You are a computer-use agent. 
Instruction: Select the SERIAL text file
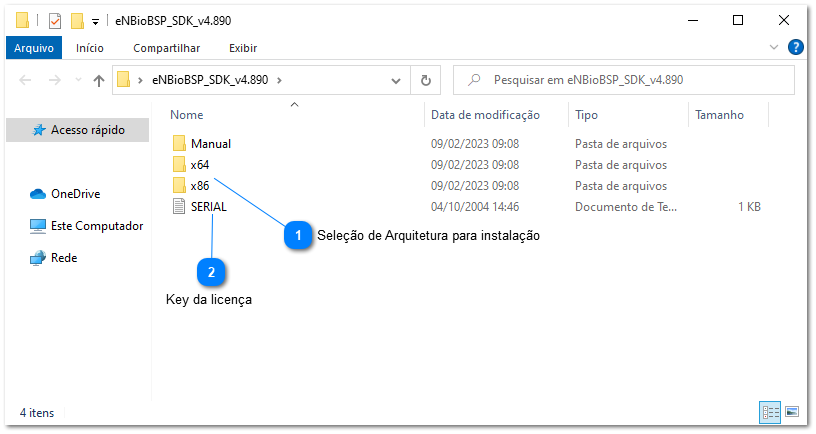(x=209, y=207)
